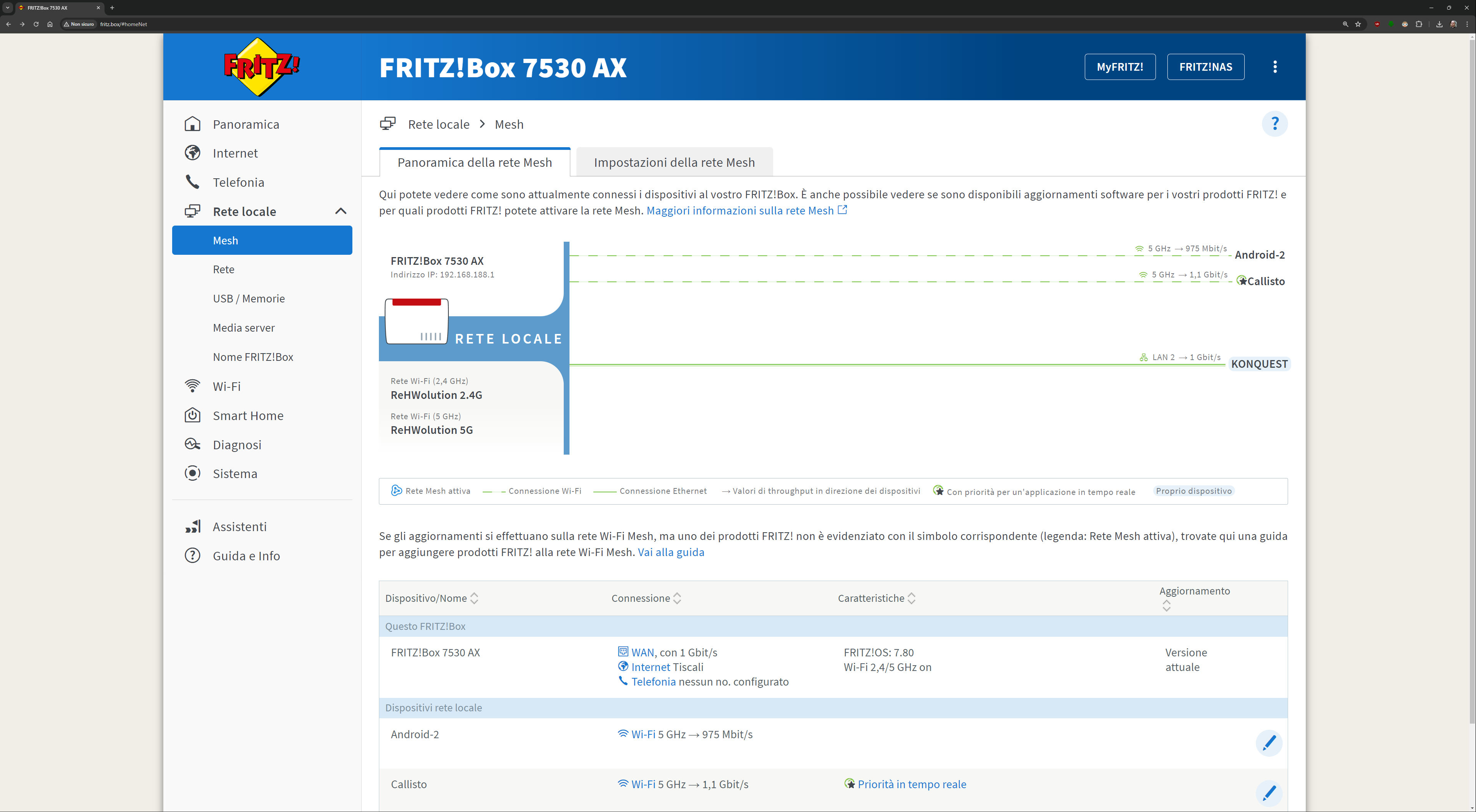This screenshot has height=812, width=1476.
Task: Click the pencil edit icon for Callisto
Action: click(1268, 792)
